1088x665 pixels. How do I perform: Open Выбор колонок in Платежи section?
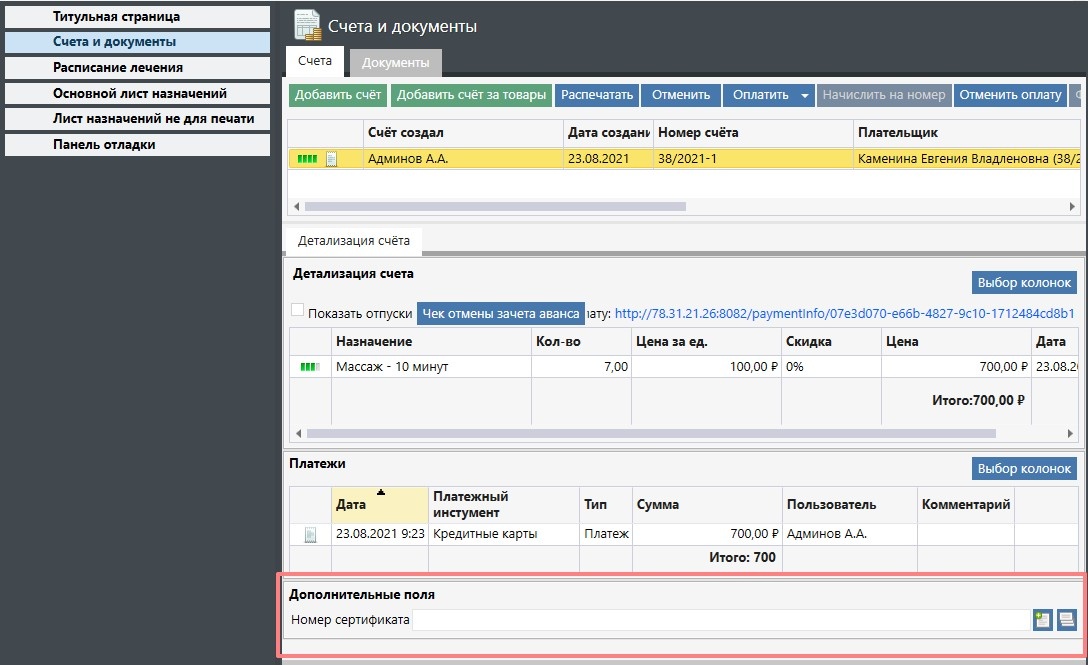point(1025,468)
